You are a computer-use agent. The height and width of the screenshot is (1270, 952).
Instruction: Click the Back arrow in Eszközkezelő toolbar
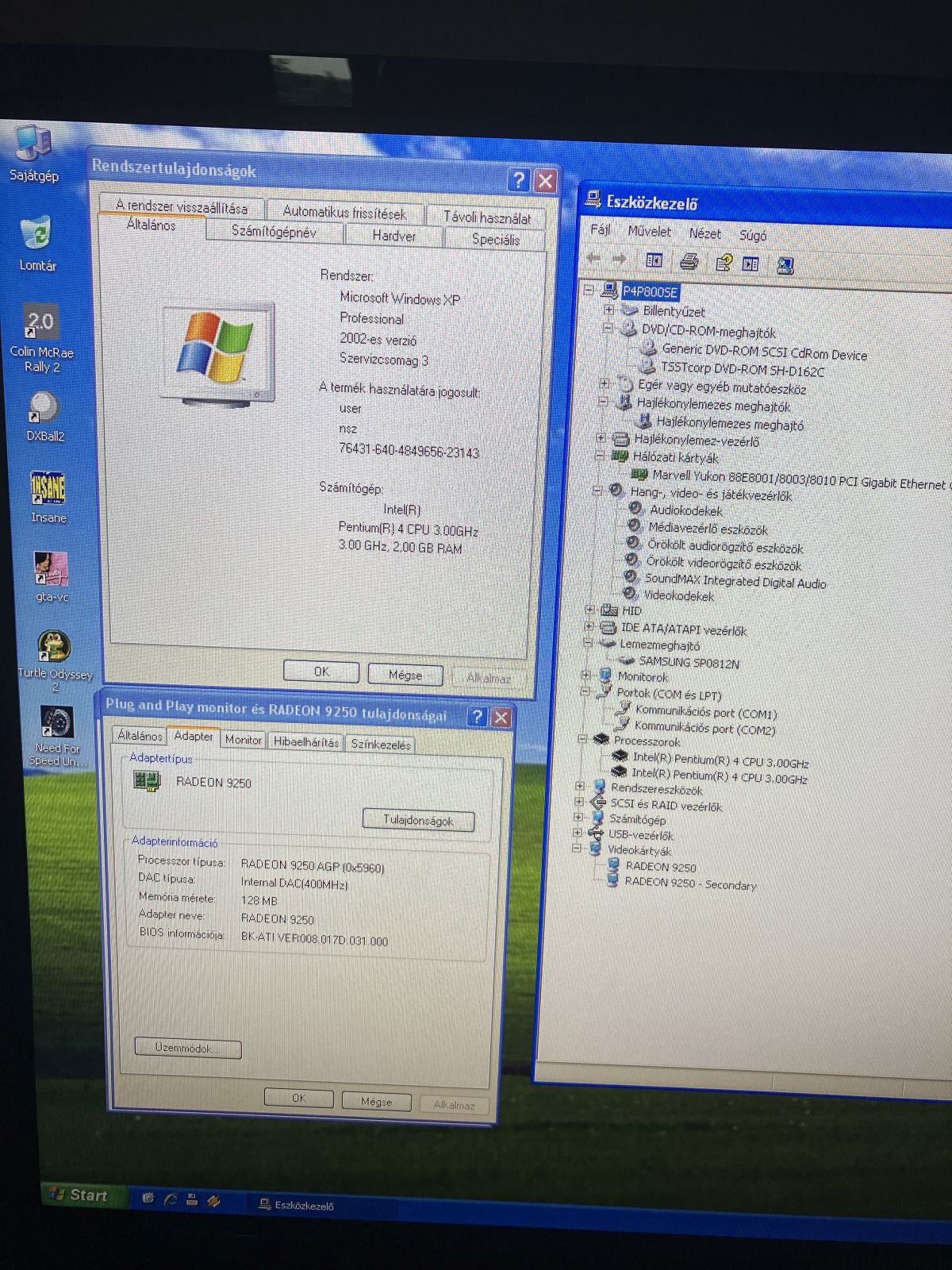click(593, 258)
